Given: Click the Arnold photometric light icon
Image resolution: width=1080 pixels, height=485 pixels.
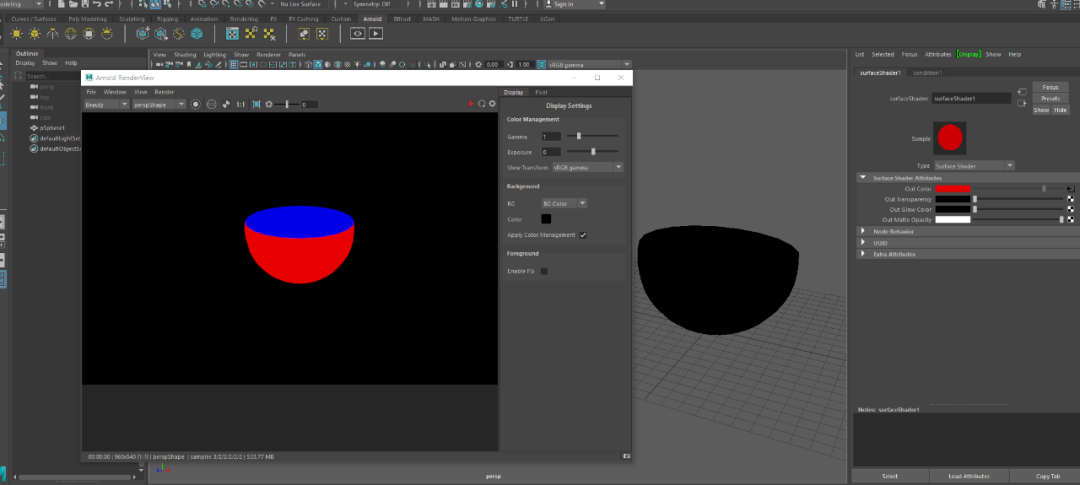Looking at the screenshot, I should click(x=52, y=33).
